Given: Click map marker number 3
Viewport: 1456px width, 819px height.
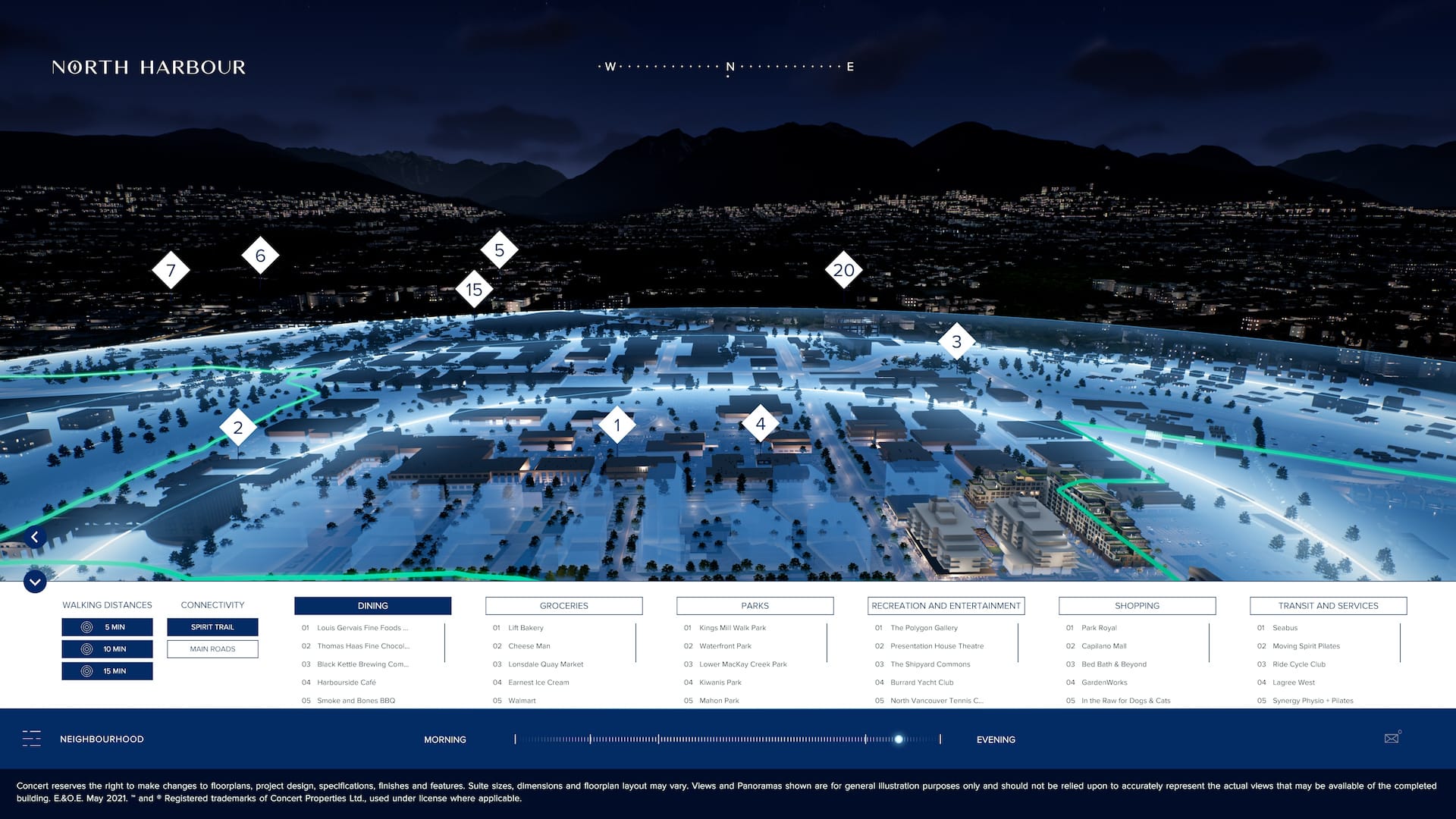Looking at the screenshot, I should [x=956, y=342].
